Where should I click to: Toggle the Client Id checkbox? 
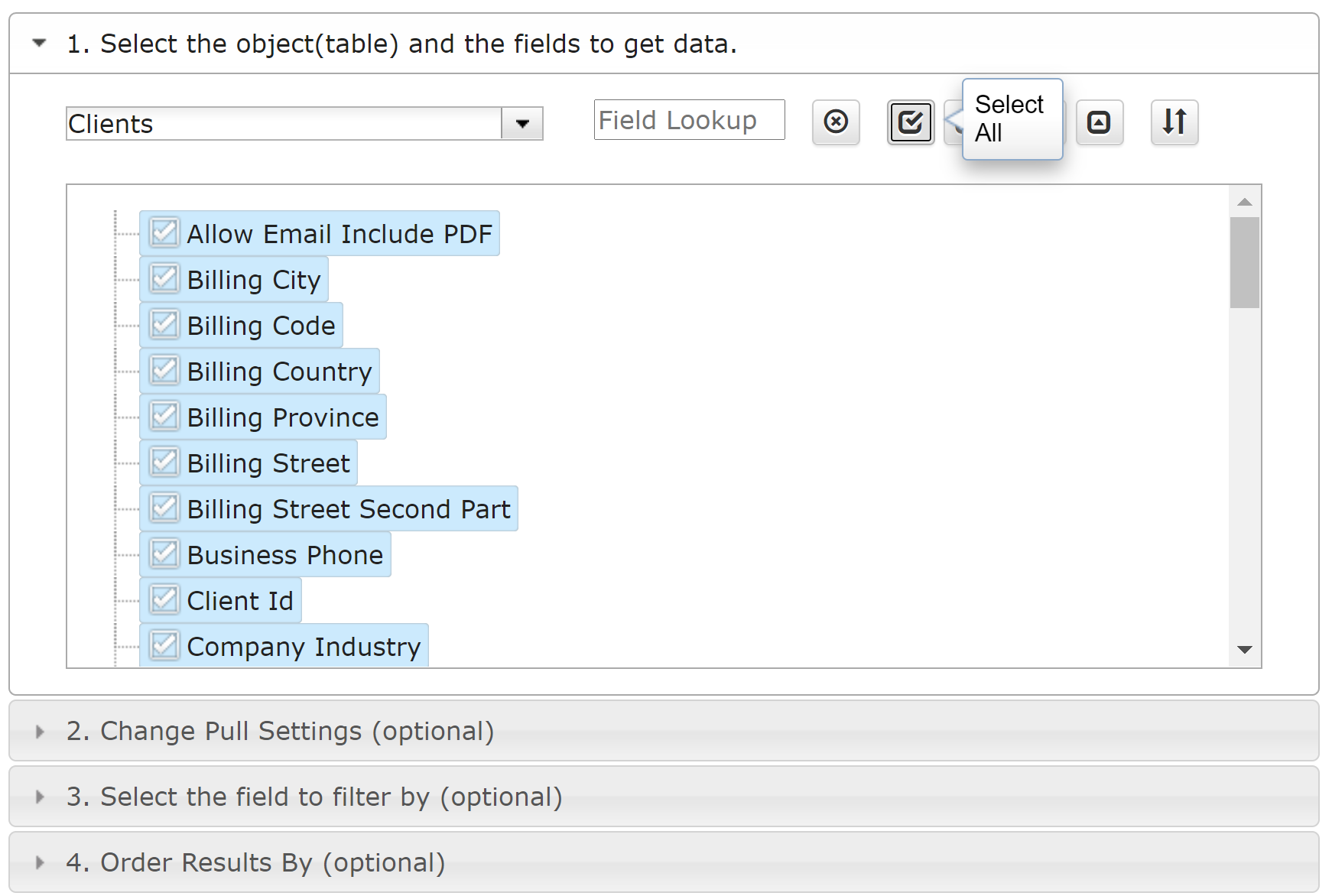click(164, 599)
